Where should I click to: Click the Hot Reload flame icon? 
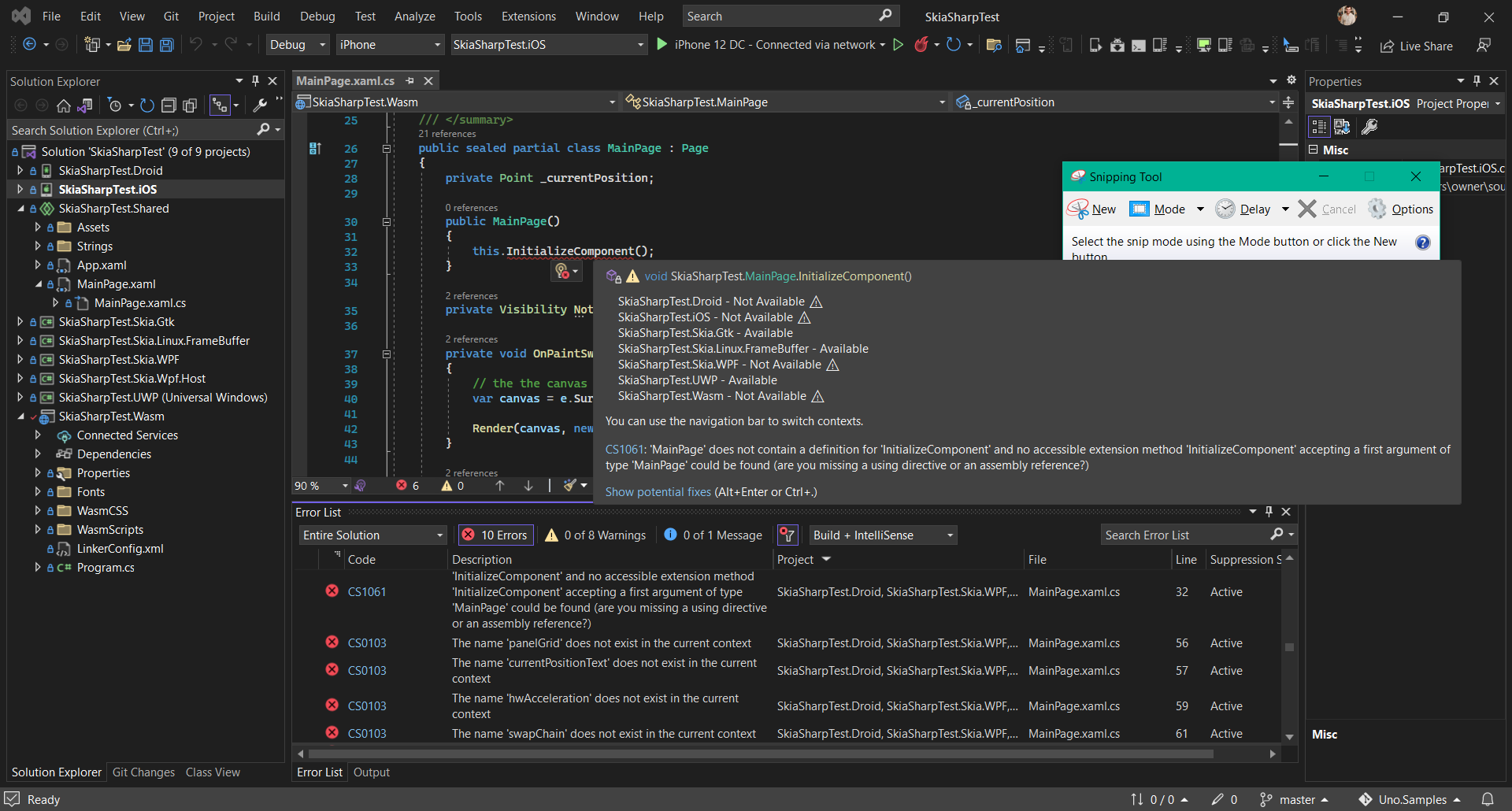pyautogui.click(x=921, y=45)
